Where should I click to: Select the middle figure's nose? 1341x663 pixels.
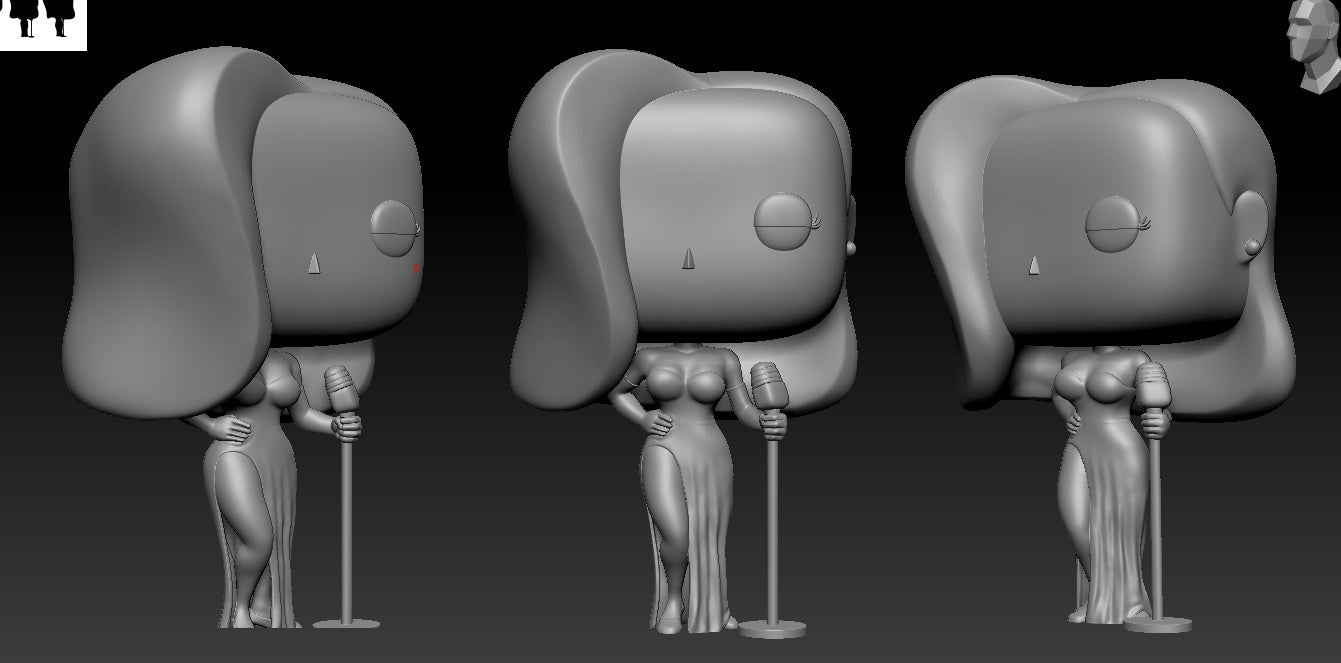687,261
